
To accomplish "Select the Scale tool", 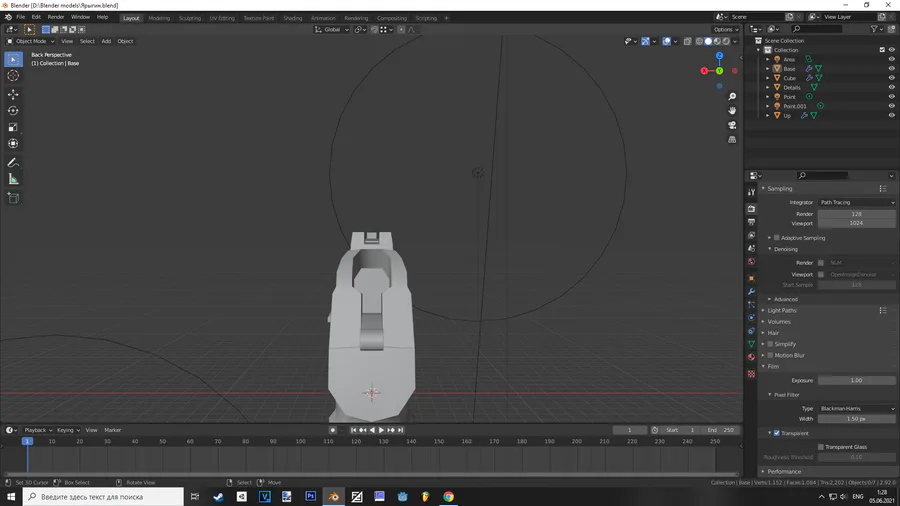I will click(x=13, y=127).
